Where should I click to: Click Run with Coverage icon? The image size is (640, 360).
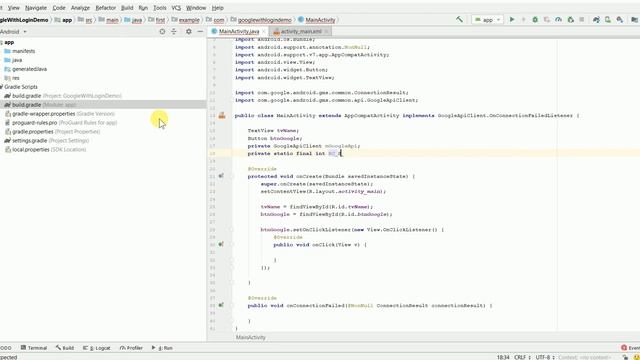(547, 20)
